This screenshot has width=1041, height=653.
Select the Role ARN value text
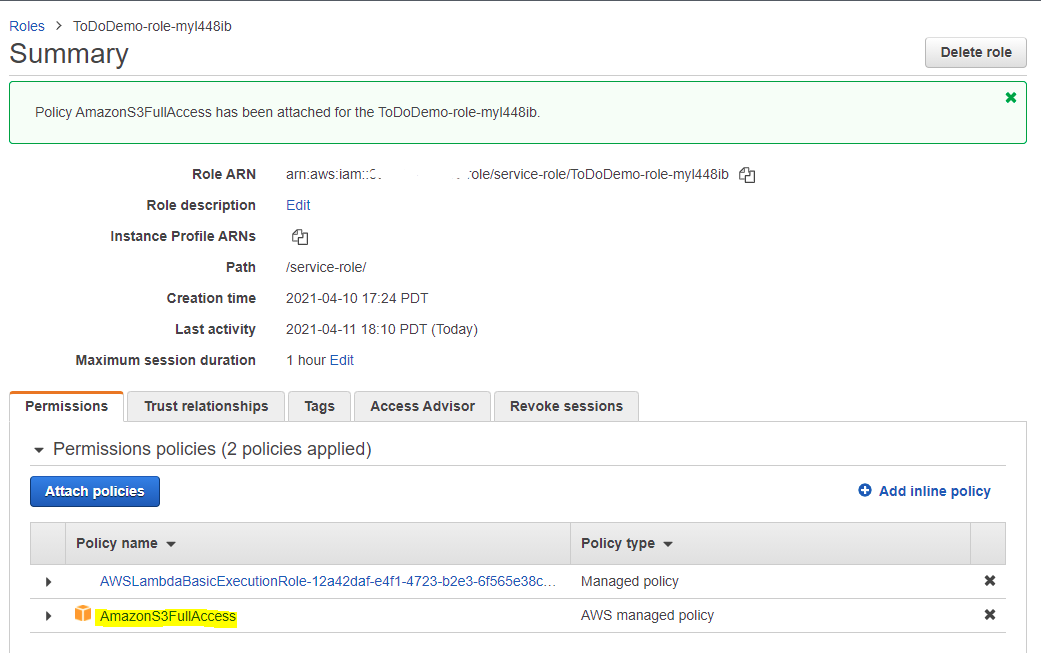[507, 175]
